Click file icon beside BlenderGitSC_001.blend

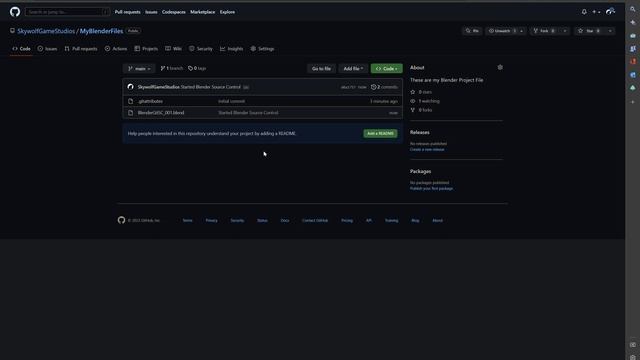131,113
